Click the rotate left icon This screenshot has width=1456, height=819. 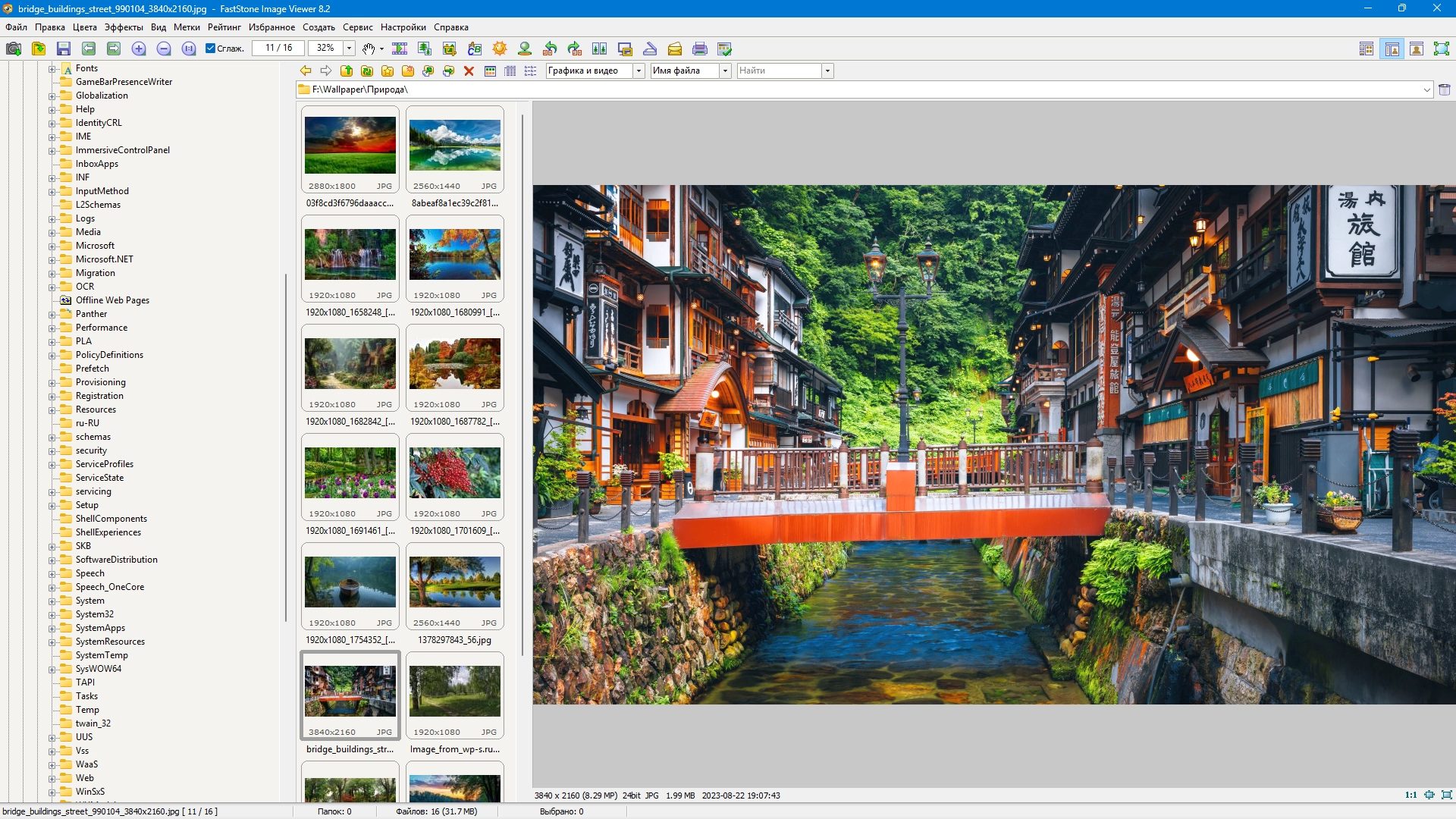click(550, 49)
